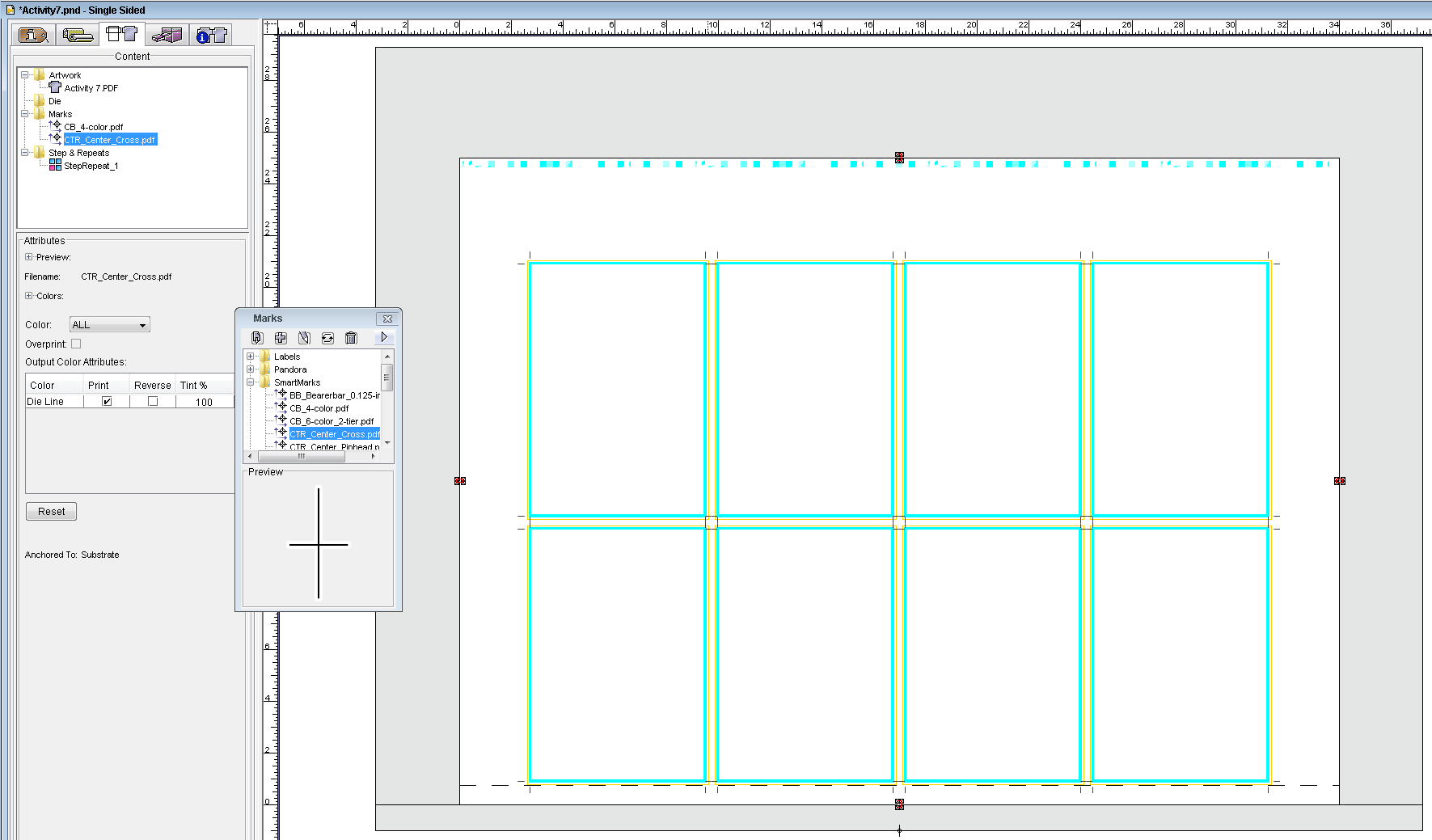The width and height of the screenshot is (1432, 840).
Task: Open the packaging box output tab icon
Action: pos(167,35)
